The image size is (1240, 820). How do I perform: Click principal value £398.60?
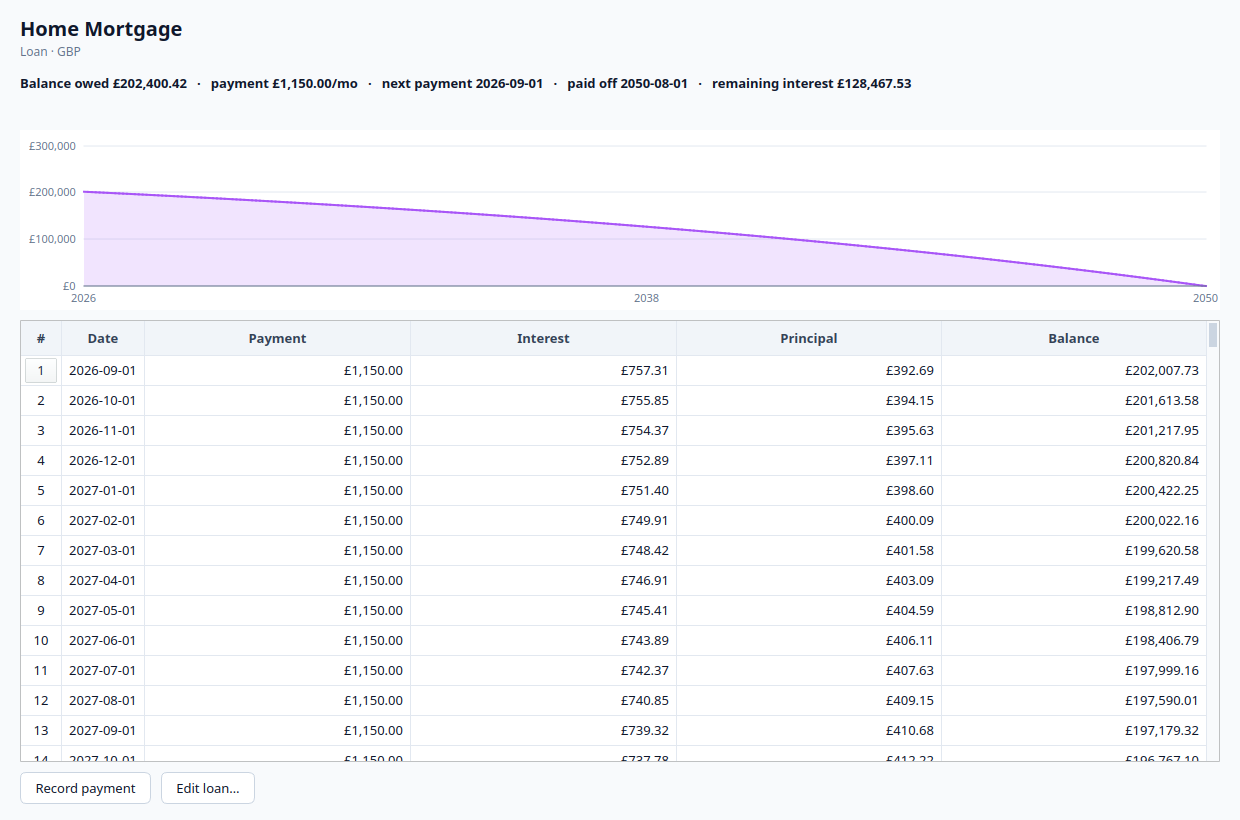[910, 491]
